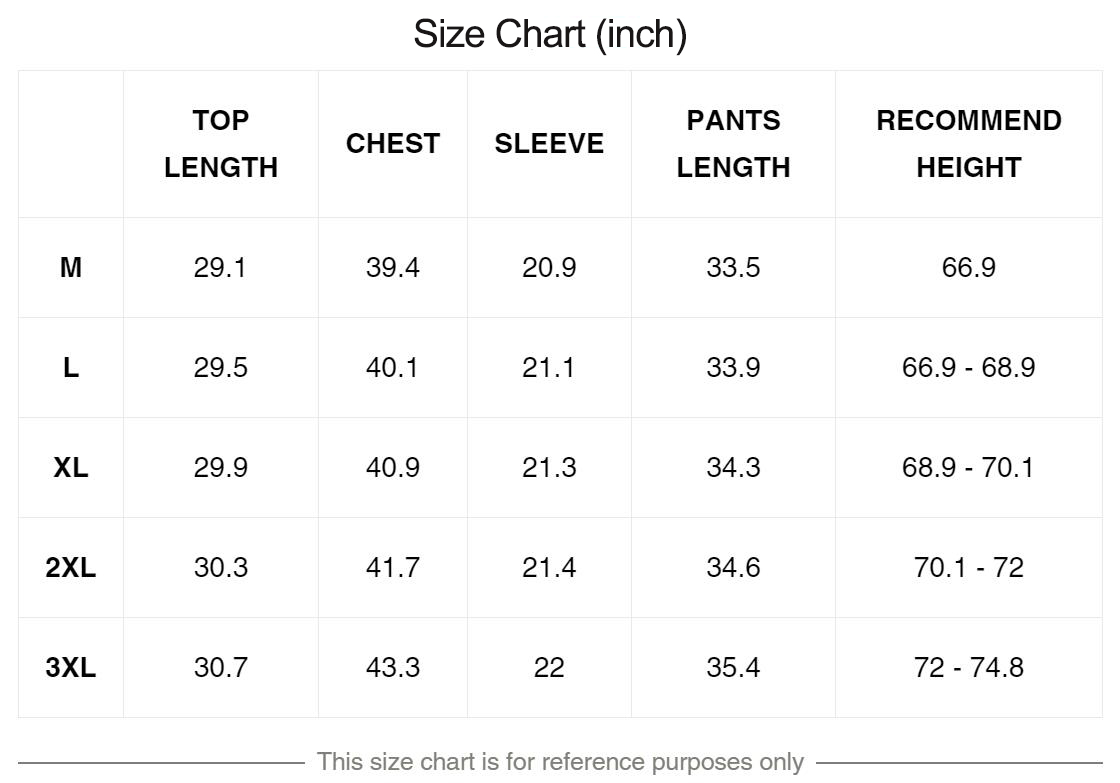The height and width of the screenshot is (783, 1120).
Task: Click the SLEEVE column header
Action: (x=549, y=144)
